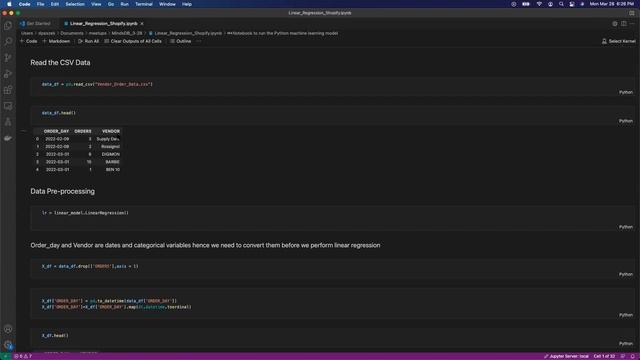Screen dimensions: 640x360
Task: Open the Terminal menu
Action: pyautogui.click(x=144, y=4)
